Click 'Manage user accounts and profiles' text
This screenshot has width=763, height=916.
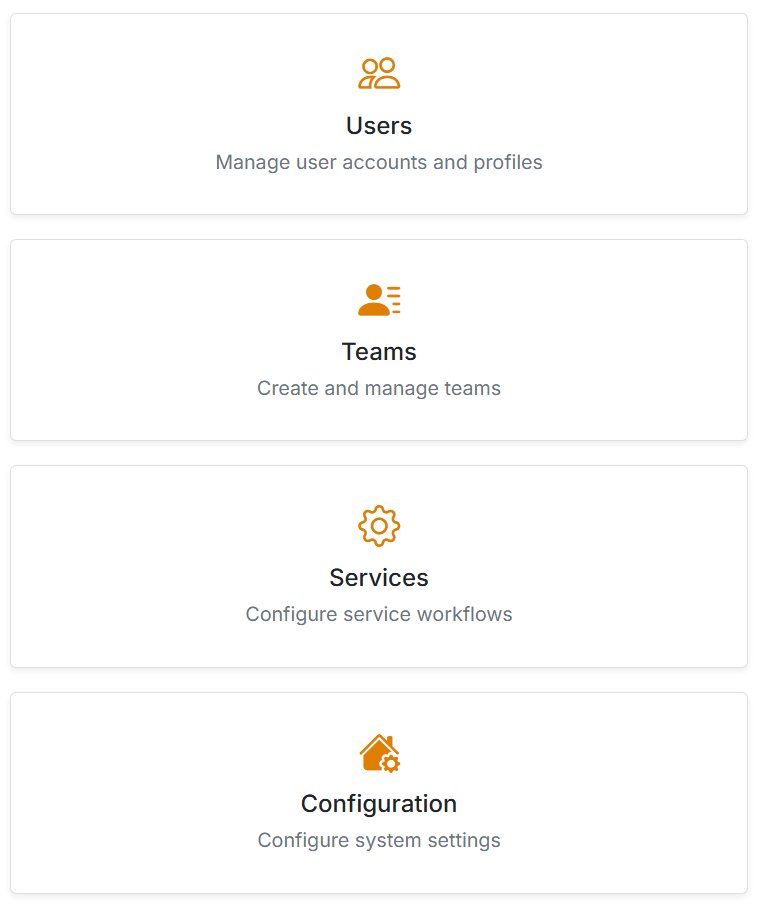(x=379, y=162)
